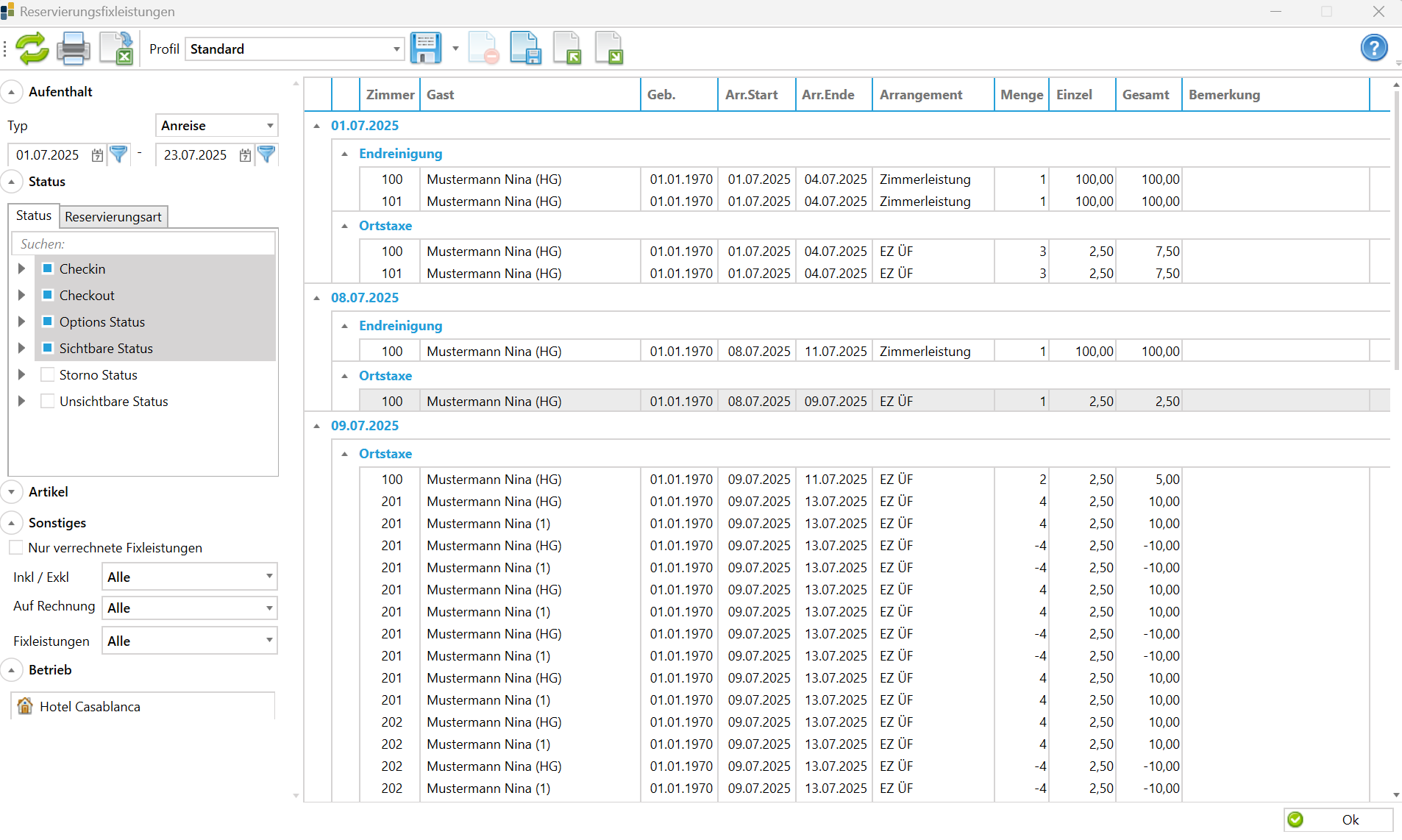
Task: Open the blue help question mark
Action: pos(1373,49)
